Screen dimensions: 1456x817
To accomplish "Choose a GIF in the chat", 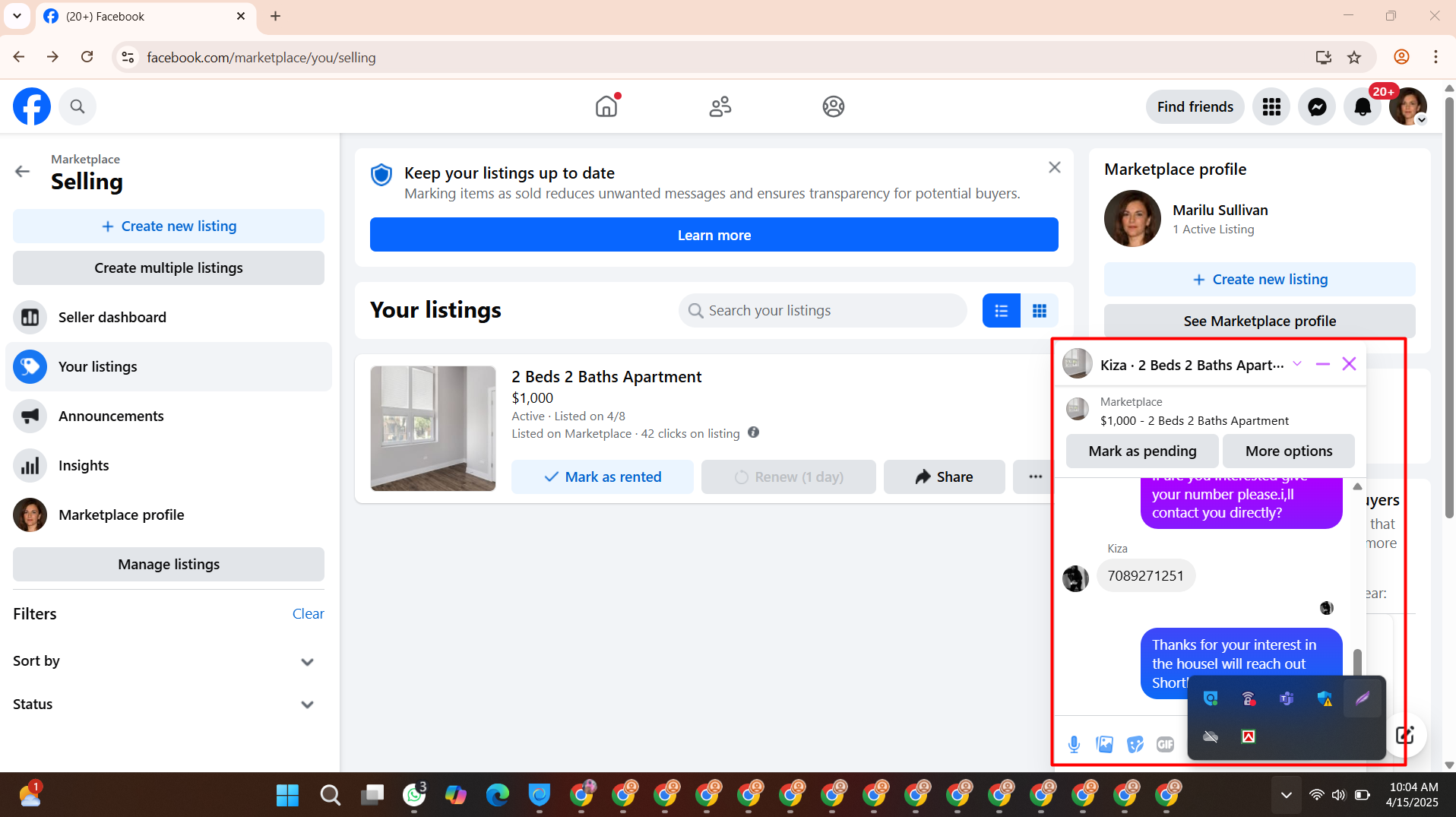I will pos(1165,744).
